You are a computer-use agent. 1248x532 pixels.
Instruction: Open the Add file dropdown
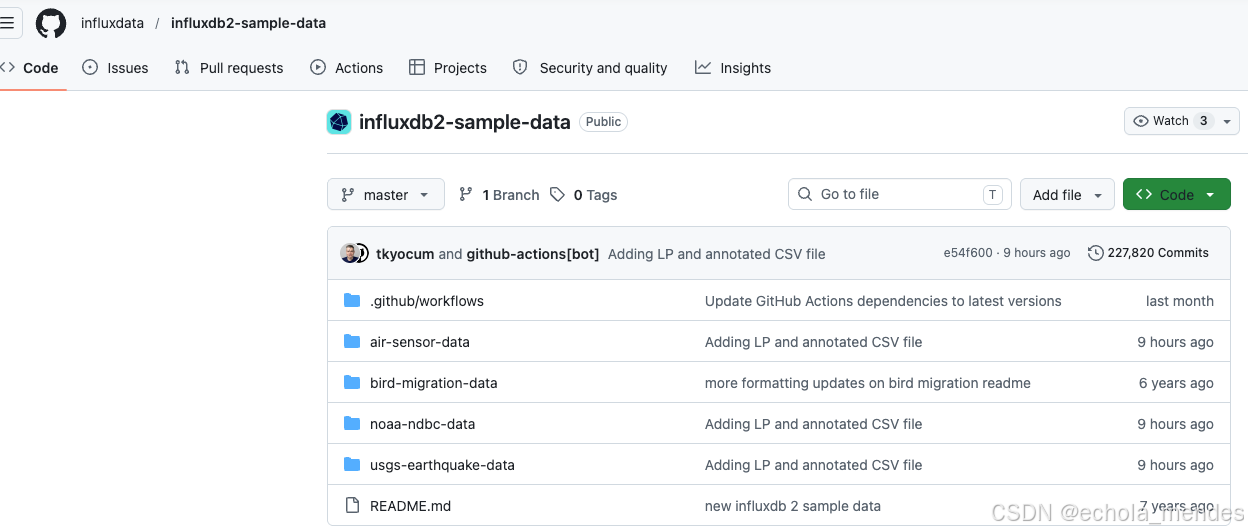[x=1067, y=195]
